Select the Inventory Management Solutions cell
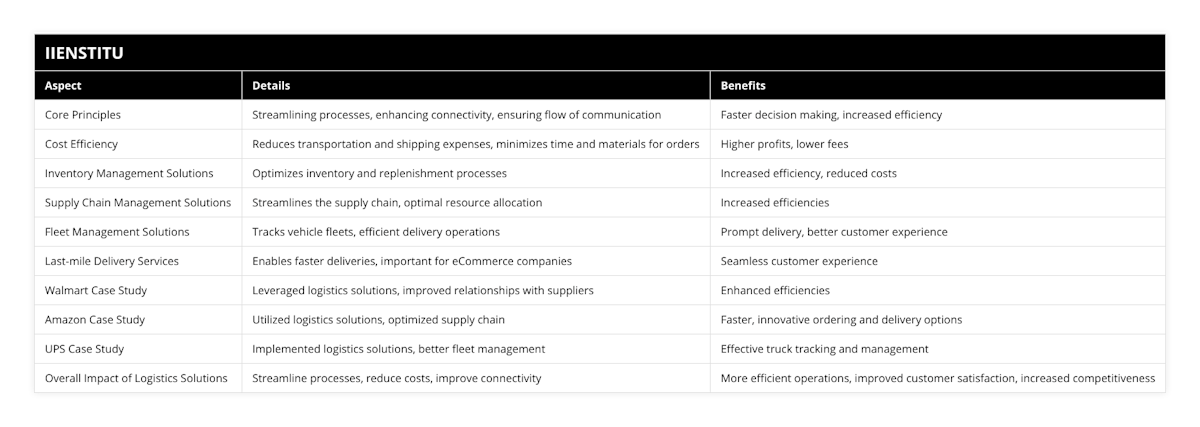Screen dimensions: 1200x427 [x=129, y=173]
